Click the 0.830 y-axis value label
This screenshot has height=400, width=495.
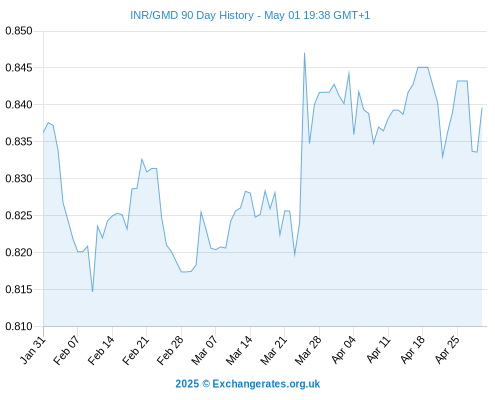click(x=19, y=178)
